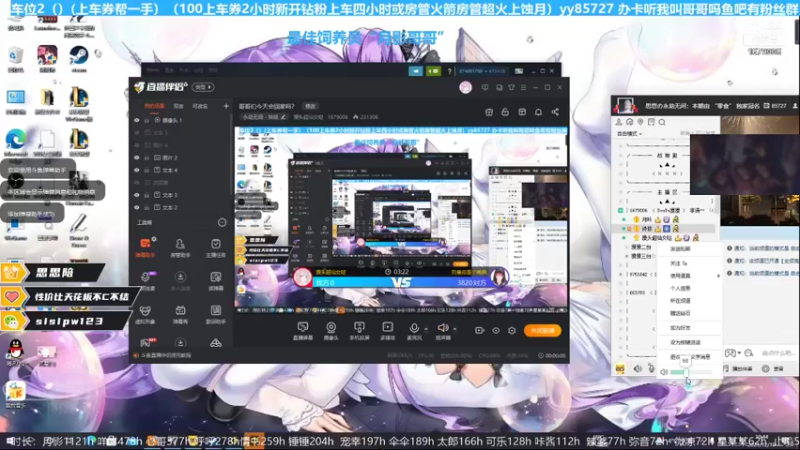800x450 pixels.
Task: Show the hidden 文本 5 layer
Action: point(137,133)
